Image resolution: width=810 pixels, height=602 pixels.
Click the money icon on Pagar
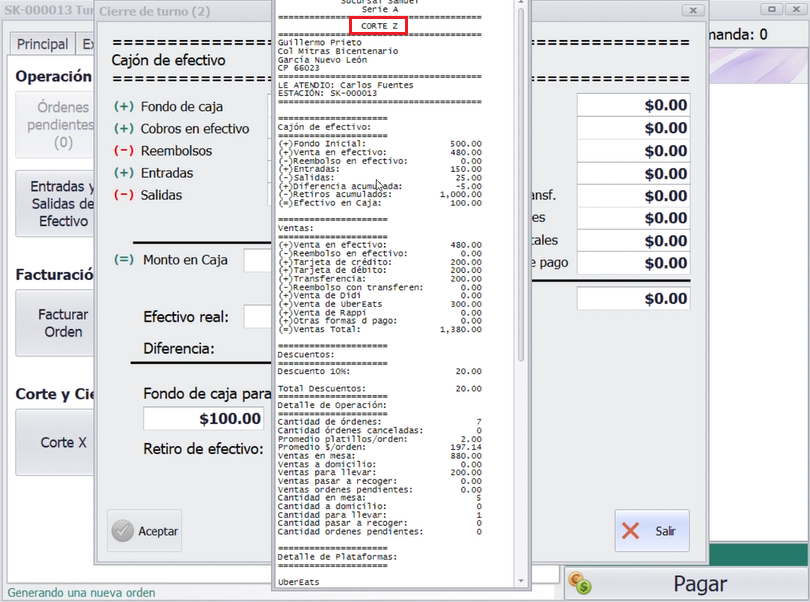579,583
